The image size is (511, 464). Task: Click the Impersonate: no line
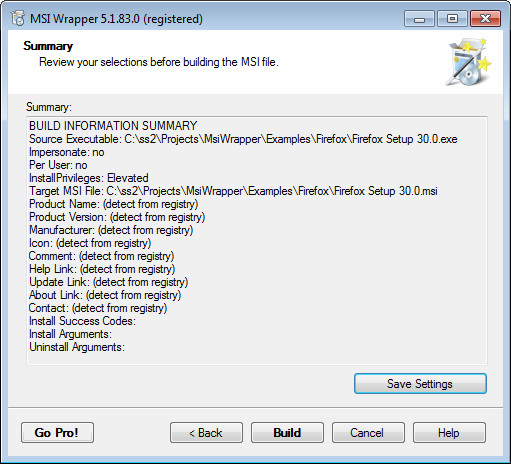click(66, 152)
